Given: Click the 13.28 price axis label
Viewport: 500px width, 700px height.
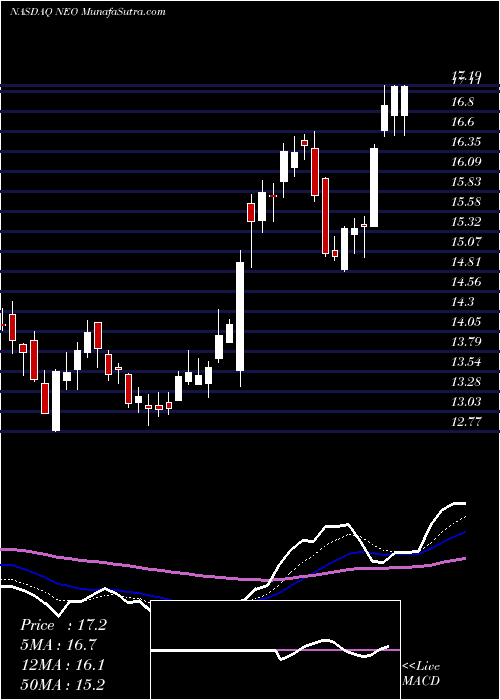Looking at the screenshot, I should (466, 382).
